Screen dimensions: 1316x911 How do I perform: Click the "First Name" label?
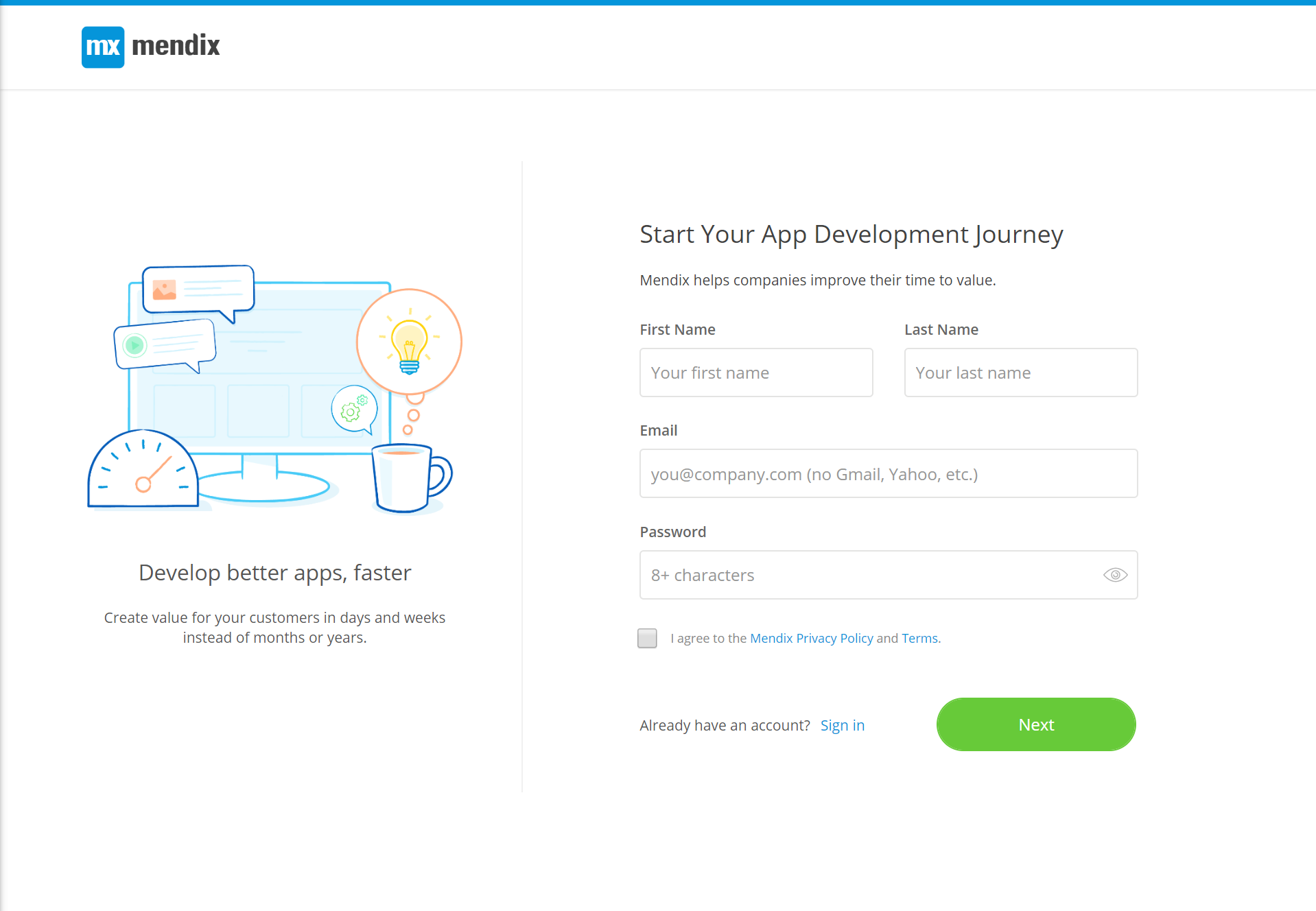[x=678, y=329]
